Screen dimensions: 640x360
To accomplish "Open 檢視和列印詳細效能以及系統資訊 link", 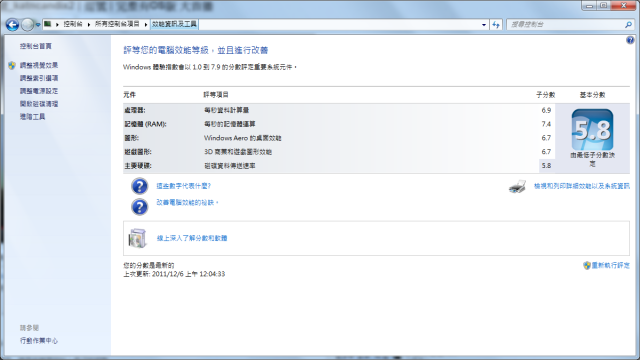I will (x=582, y=186).
